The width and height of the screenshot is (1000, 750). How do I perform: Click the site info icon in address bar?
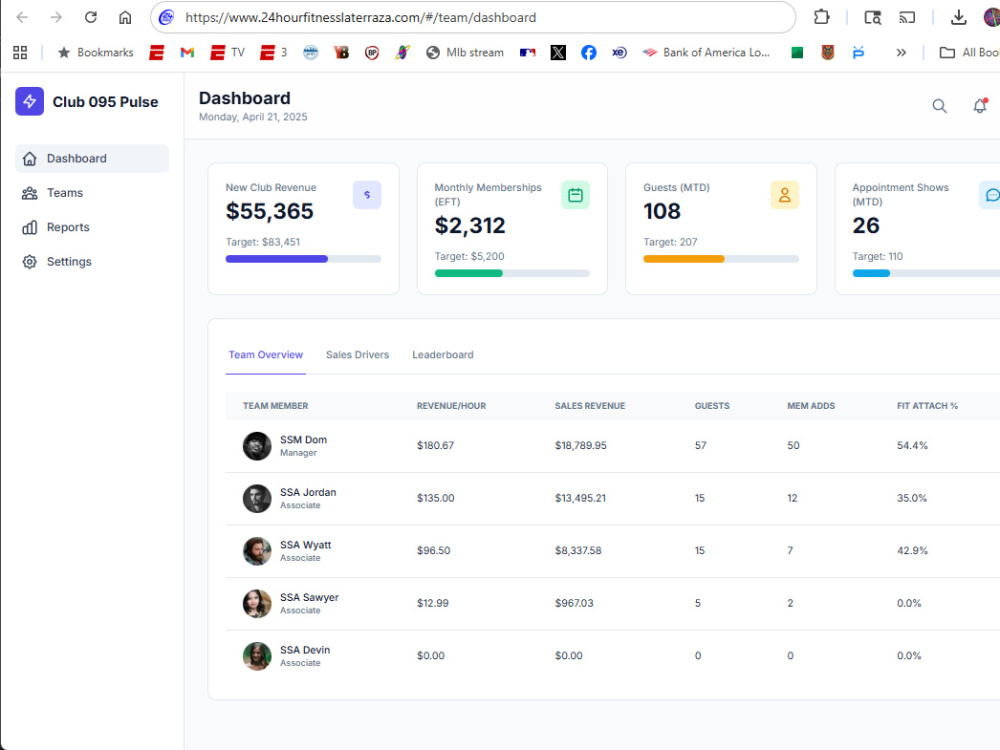pos(166,17)
